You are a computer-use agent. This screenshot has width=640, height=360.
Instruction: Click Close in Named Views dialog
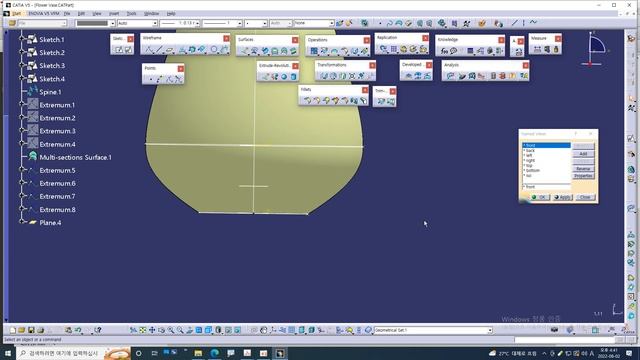point(585,197)
